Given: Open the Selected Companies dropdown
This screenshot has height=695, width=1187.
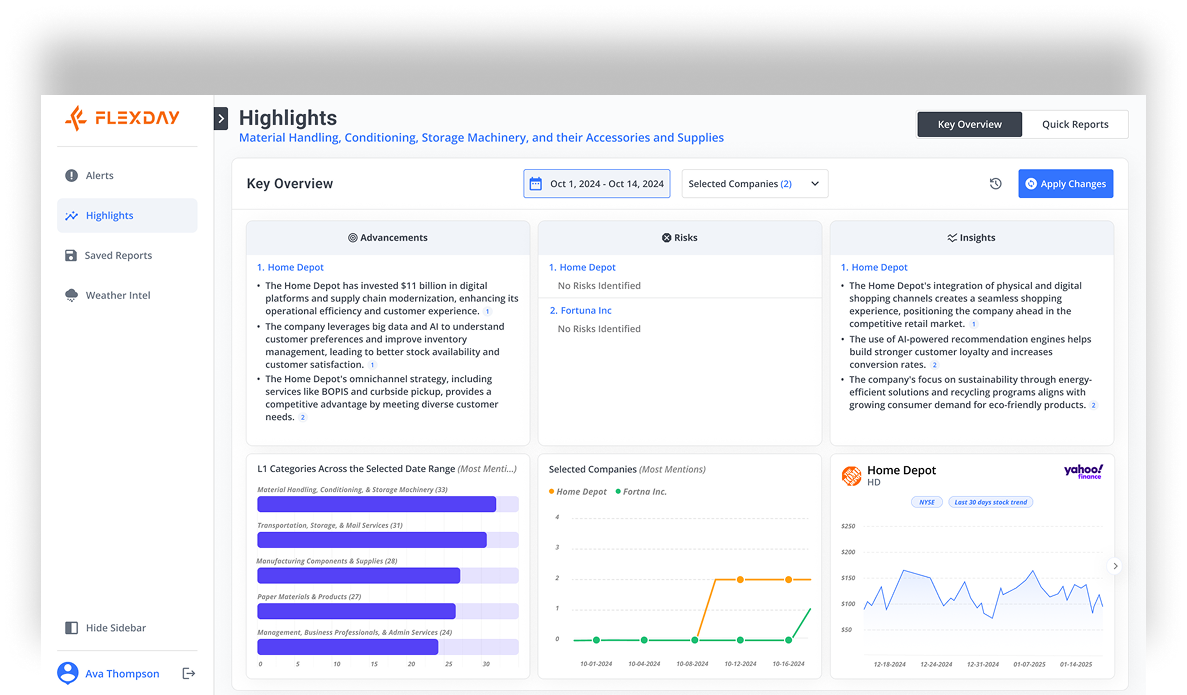Looking at the screenshot, I should (755, 184).
